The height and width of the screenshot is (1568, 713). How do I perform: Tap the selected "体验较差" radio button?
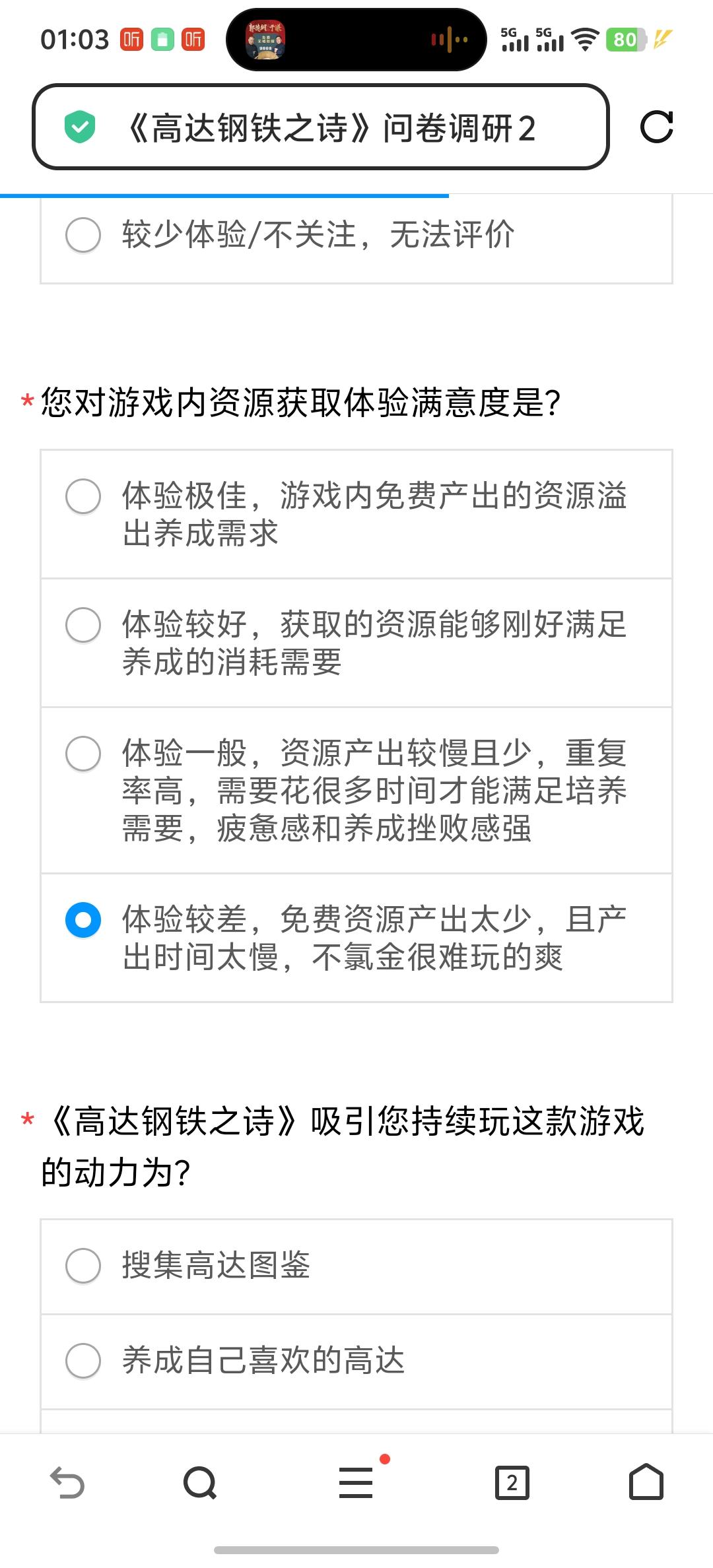(x=83, y=920)
